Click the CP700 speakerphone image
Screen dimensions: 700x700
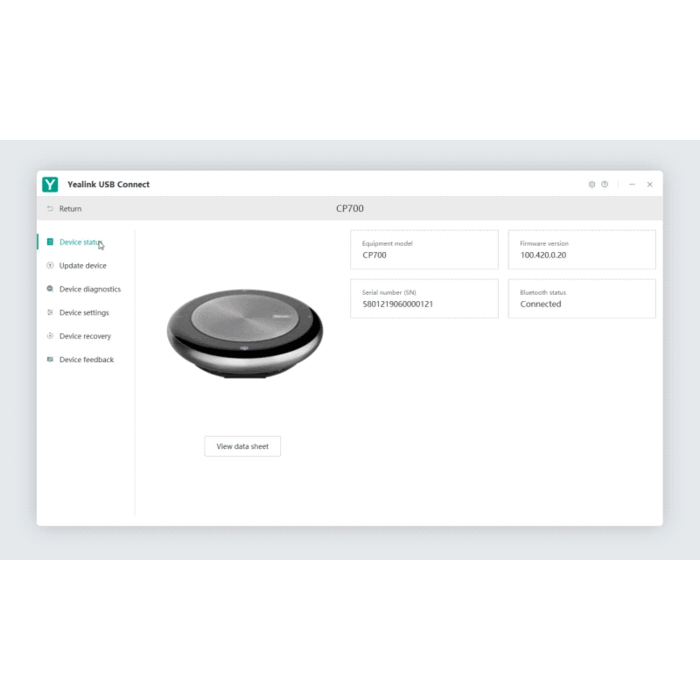245,333
